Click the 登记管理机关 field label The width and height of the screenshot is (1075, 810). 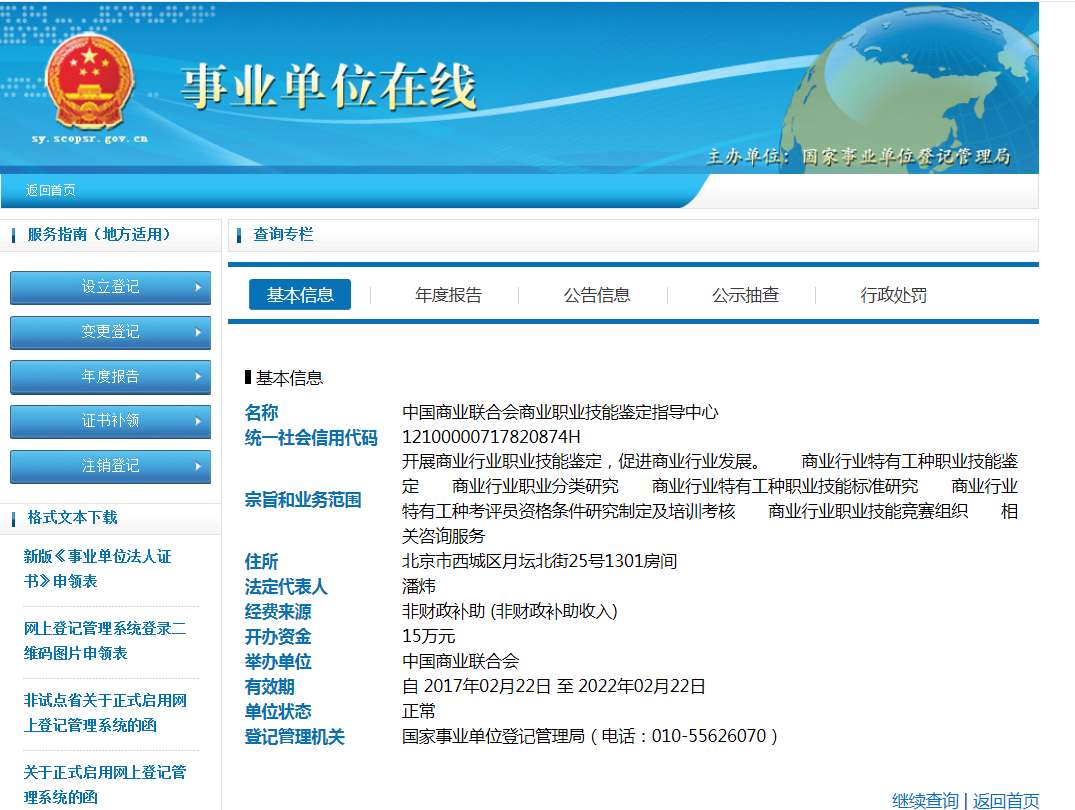294,737
